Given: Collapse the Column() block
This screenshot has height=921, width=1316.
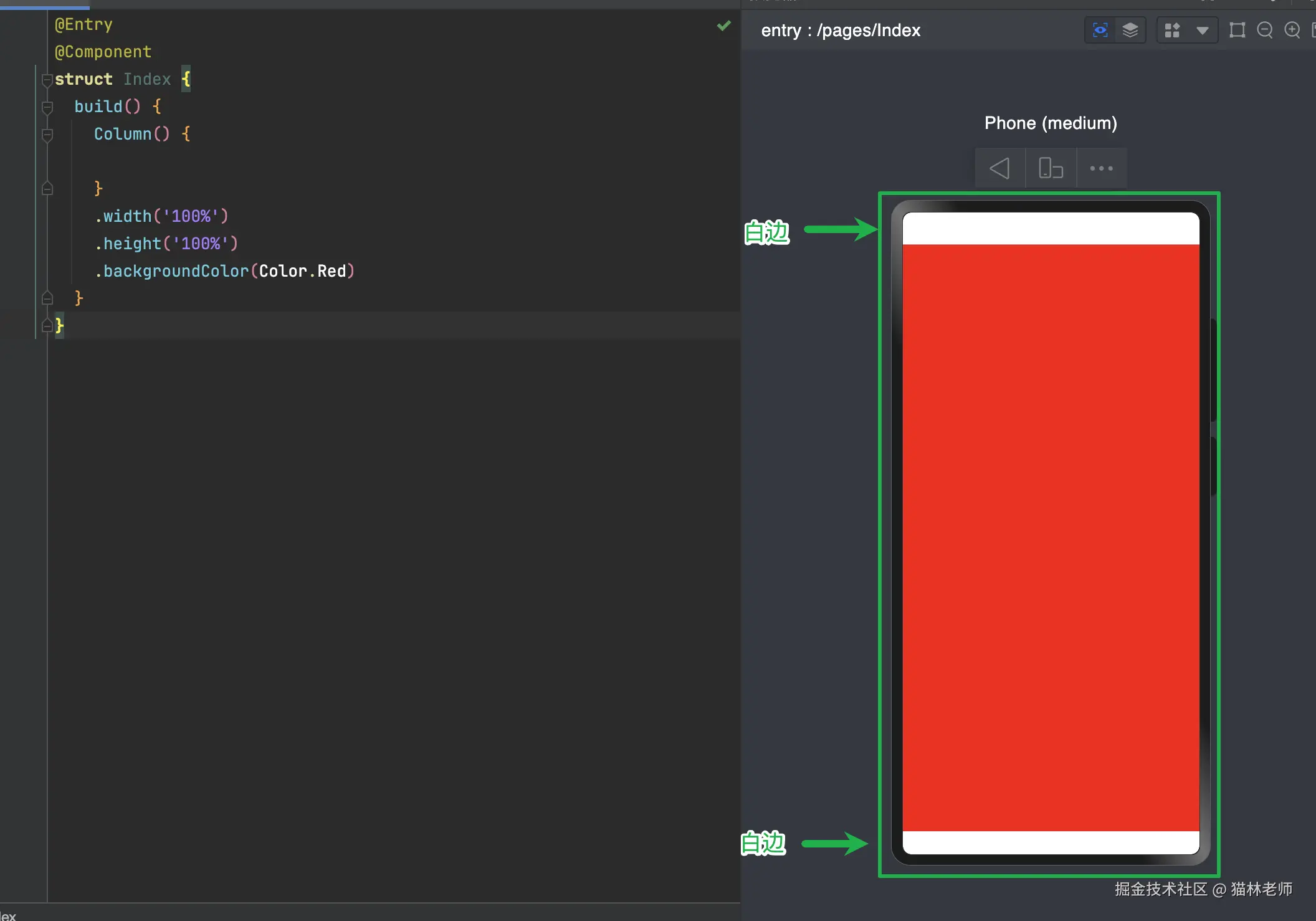Looking at the screenshot, I should (47, 135).
